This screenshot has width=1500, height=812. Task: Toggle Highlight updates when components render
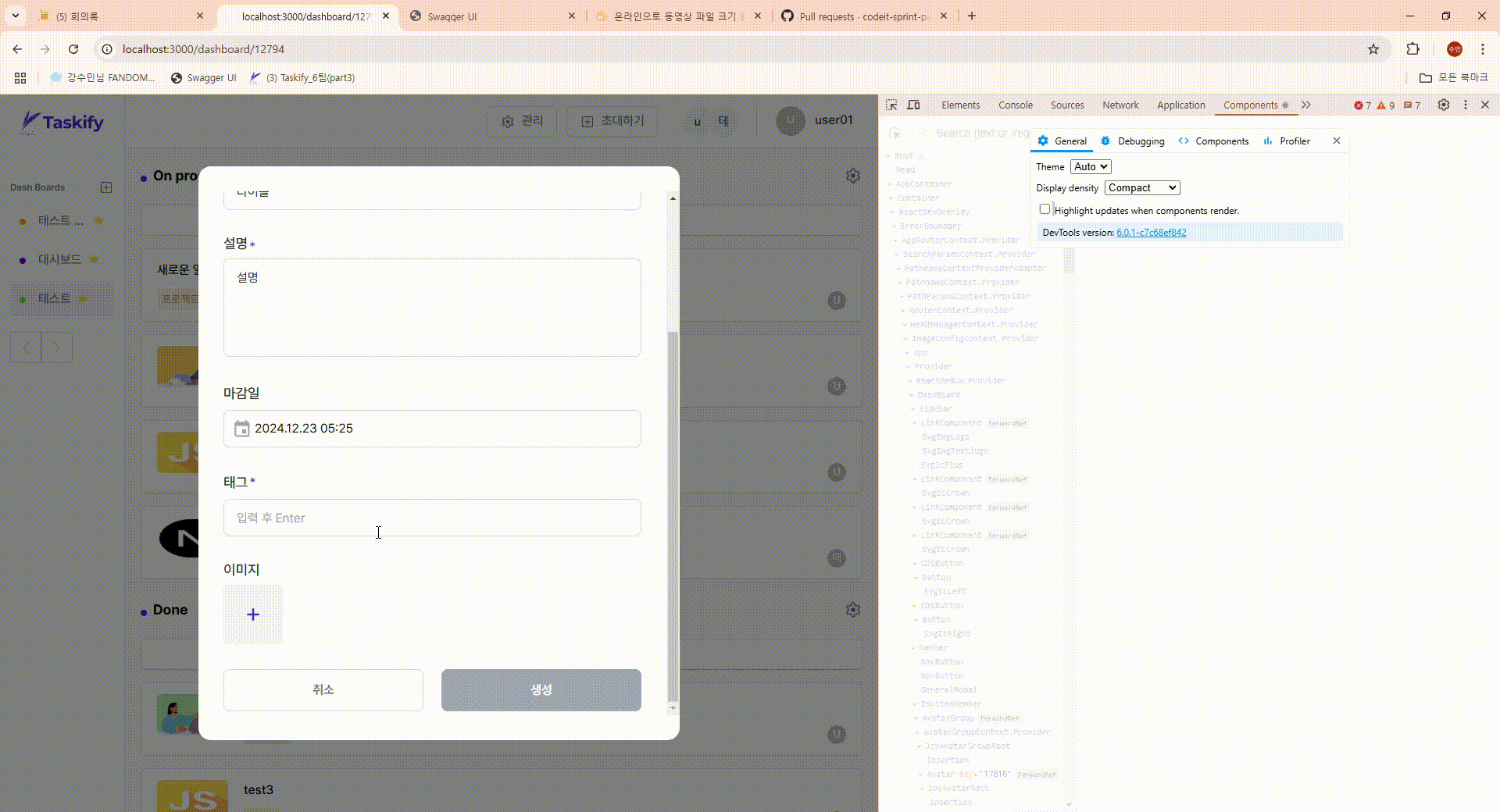click(x=1045, y=209)
